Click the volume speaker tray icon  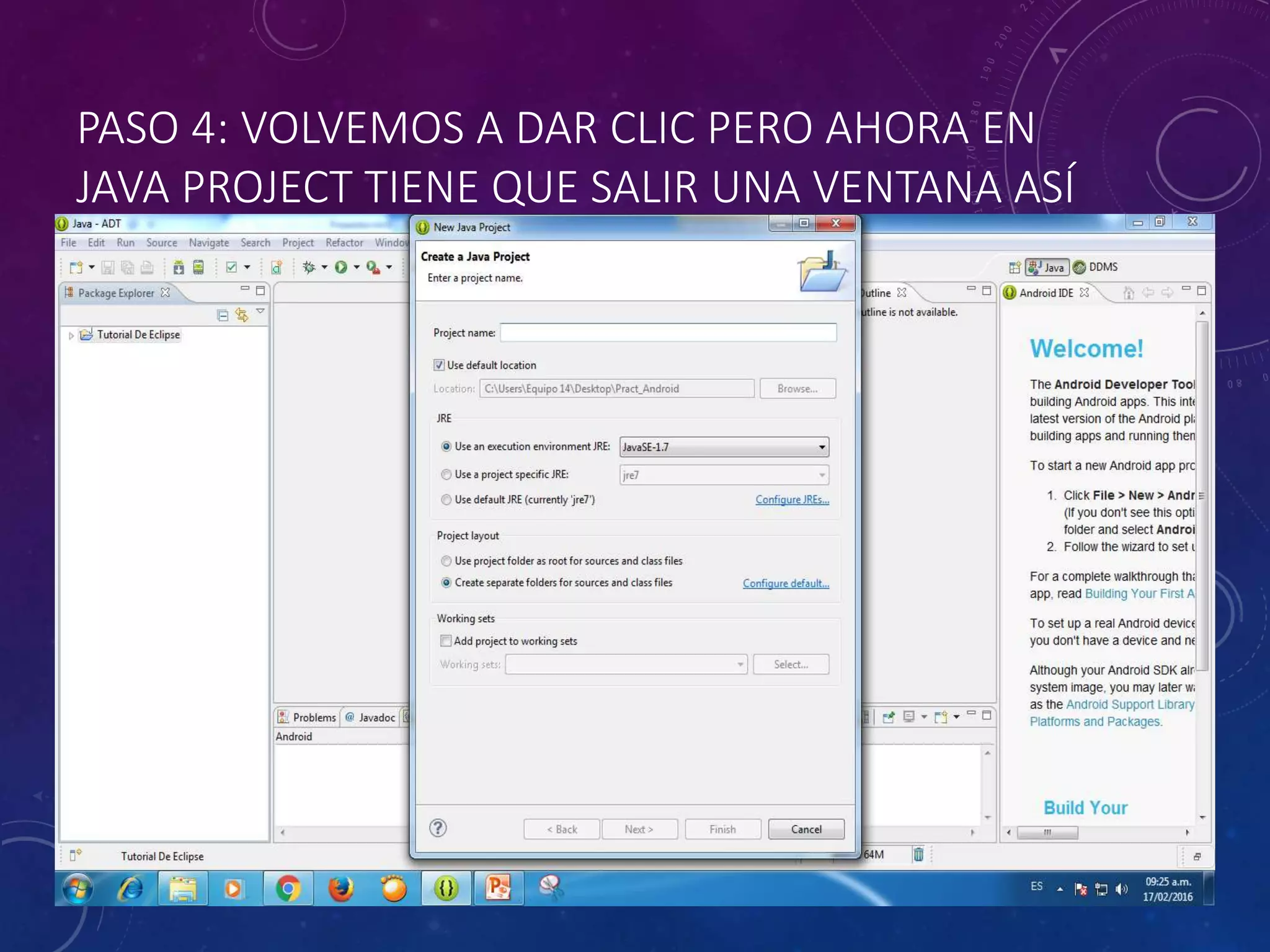pyautogui.click(x=1121, y=889)
